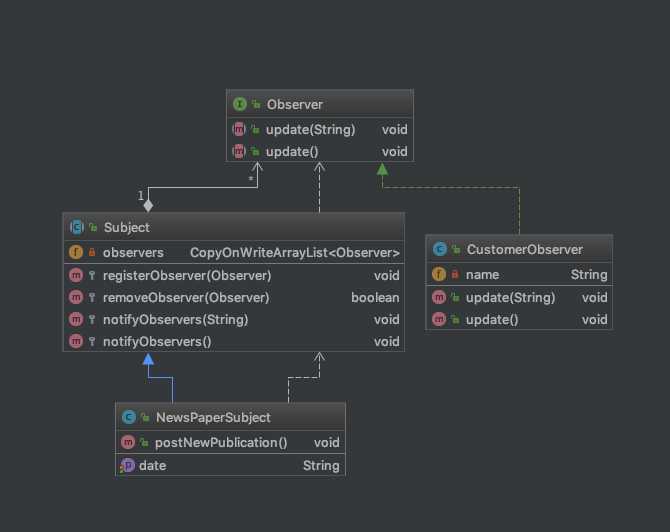Screen dimensions: 670x532
Task: Click the protected key icon beside registerObserver
Action: pyautogui.click(x=92, y=275)
